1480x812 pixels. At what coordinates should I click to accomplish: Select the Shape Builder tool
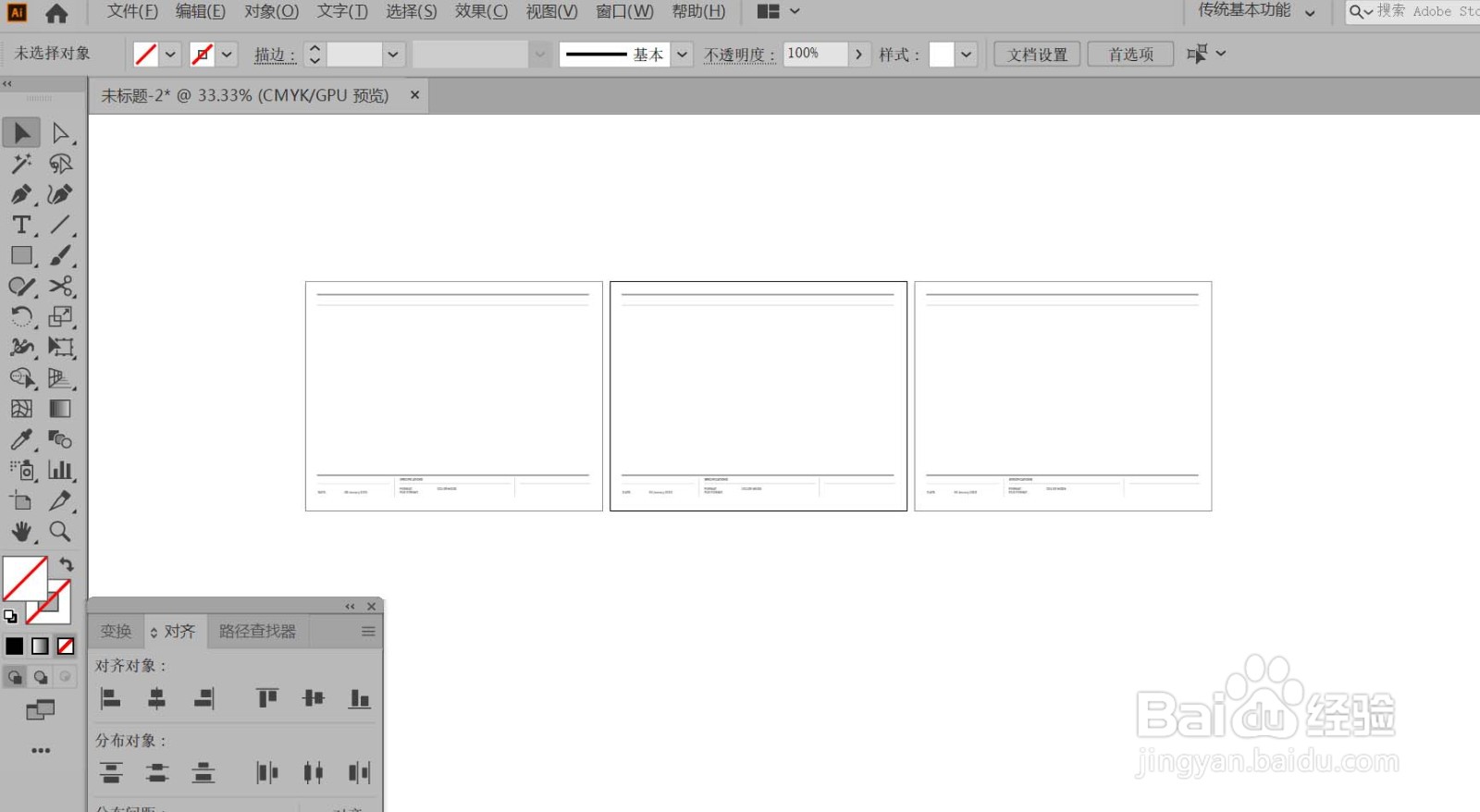[21, 378]
